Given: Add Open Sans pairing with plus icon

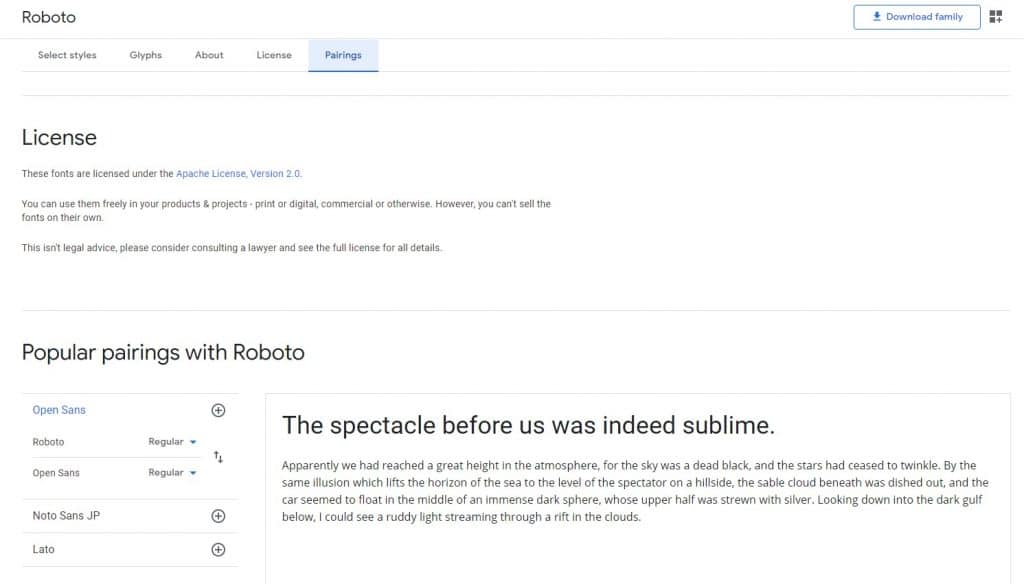Looking at the screenshot, I should tap(219, 410).
